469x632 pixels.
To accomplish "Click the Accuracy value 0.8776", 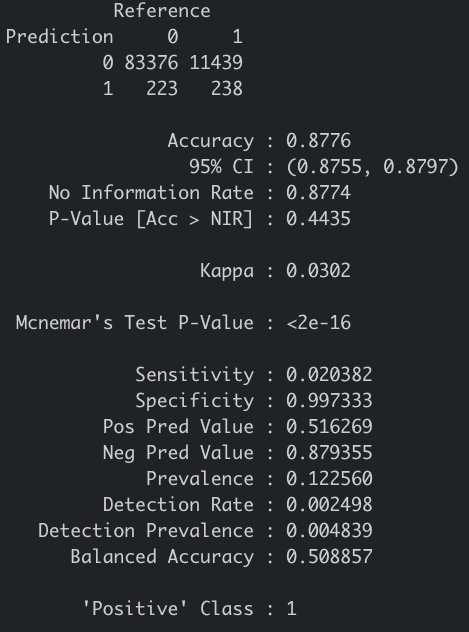I will click(318, 141).
